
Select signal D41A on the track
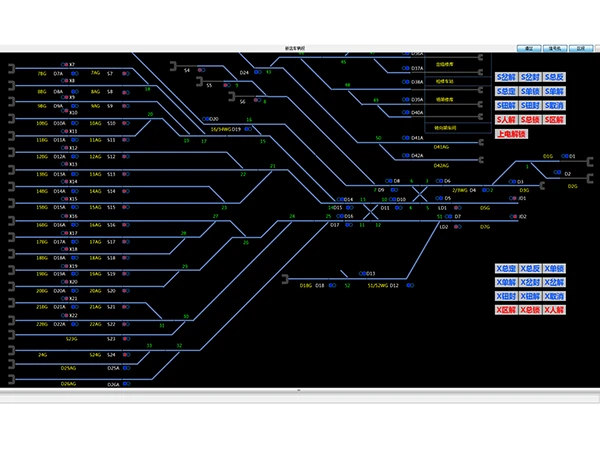click(x=405, y=138)
